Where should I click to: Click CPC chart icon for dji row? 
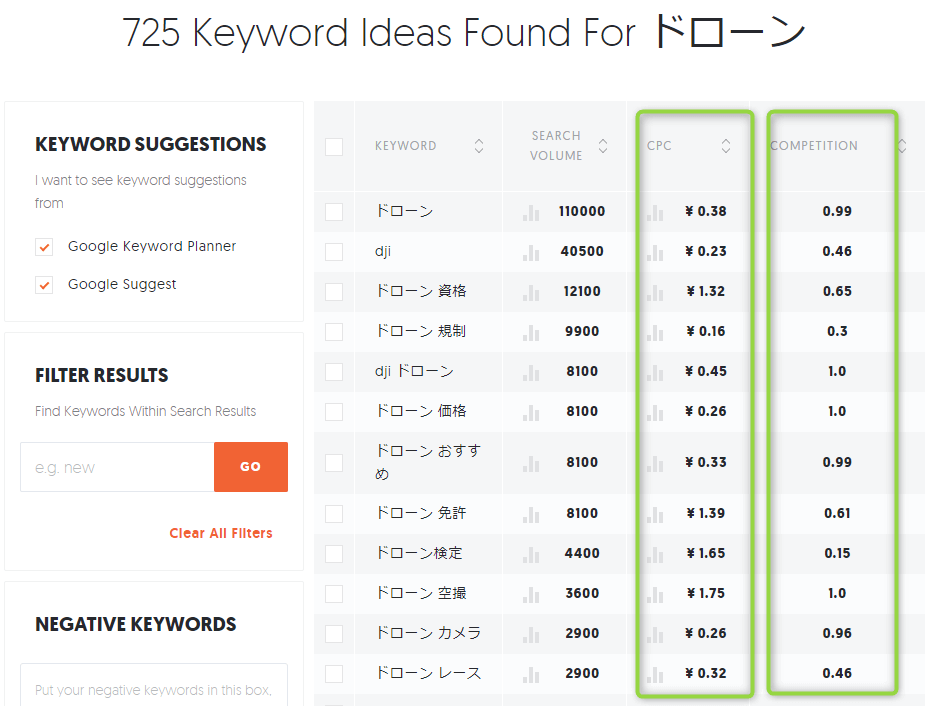[655, 252]
